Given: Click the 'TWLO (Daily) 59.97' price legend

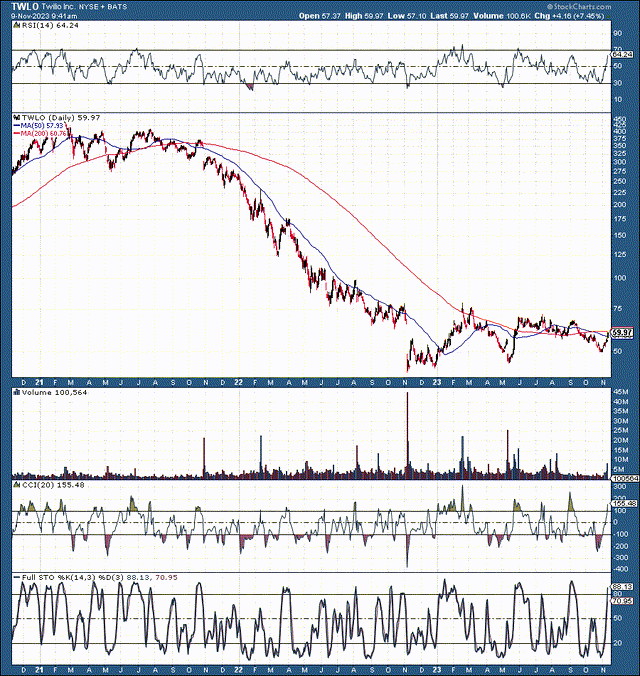Looking at the screenshot, I should click(x=61, y=117).
